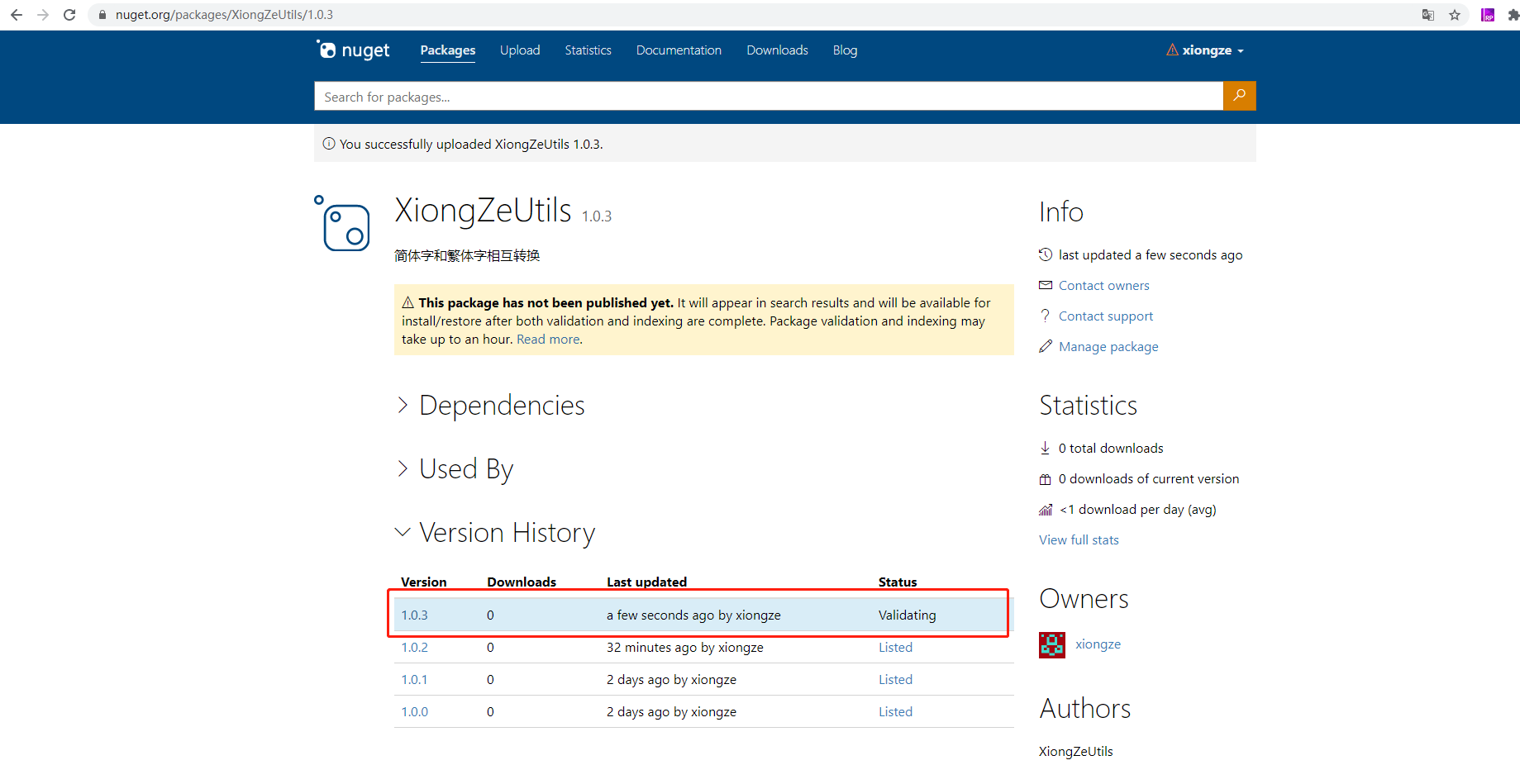Click Listed status for version 1.0.1
This screenshot has width=1520, height=784.
[895, 679]
